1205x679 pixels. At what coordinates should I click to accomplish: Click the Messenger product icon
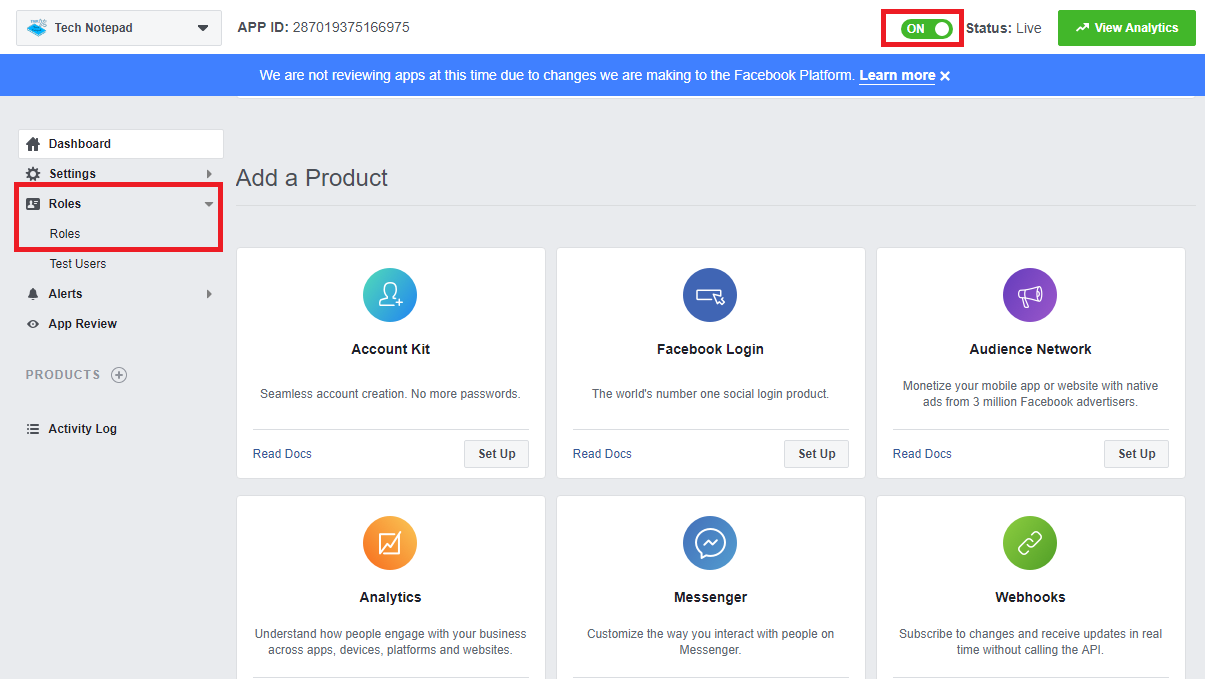[710, 543]
